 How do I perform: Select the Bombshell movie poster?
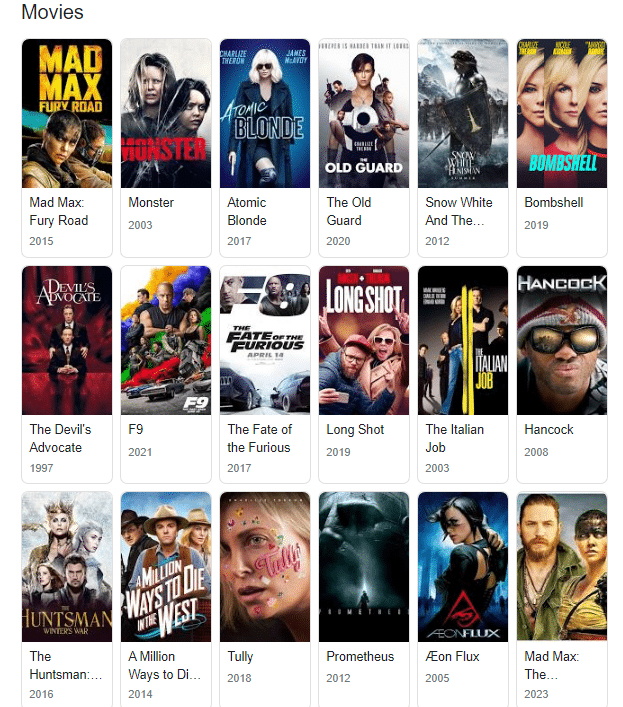pyautogui.click(x=562, y=113)
